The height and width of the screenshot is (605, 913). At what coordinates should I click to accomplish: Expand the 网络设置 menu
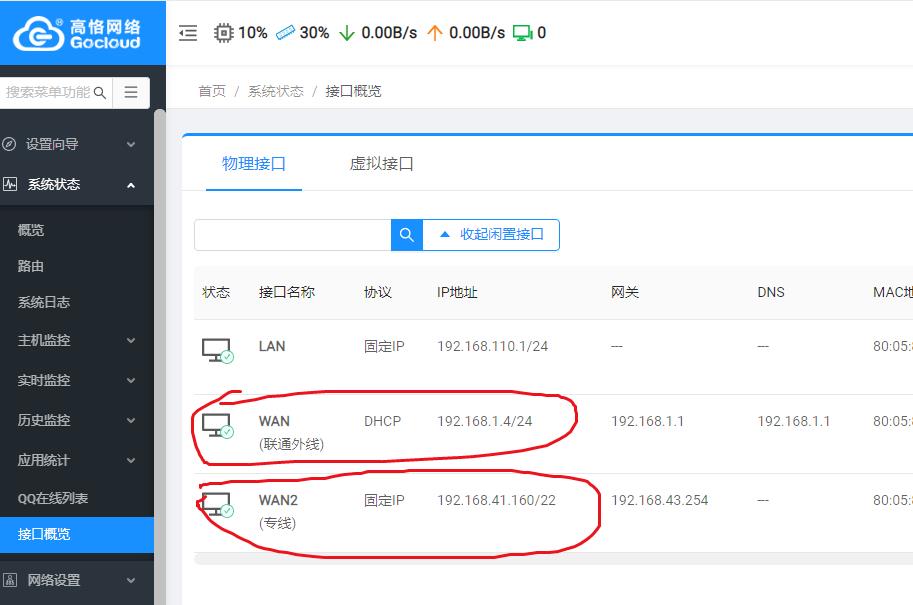tap(68, 580)
